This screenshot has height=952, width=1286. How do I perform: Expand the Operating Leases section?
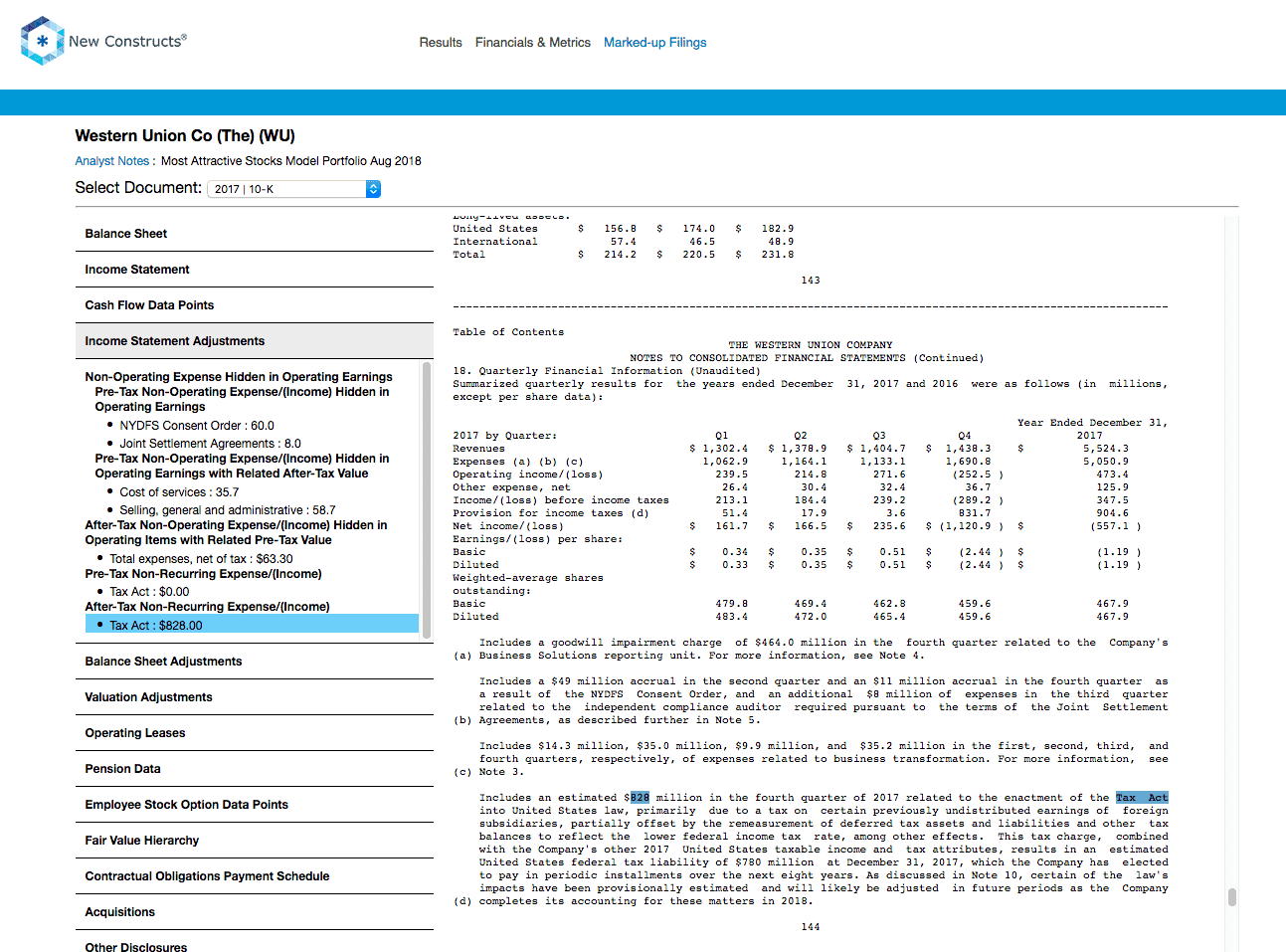pyautogui.click(x=255, y=733)
